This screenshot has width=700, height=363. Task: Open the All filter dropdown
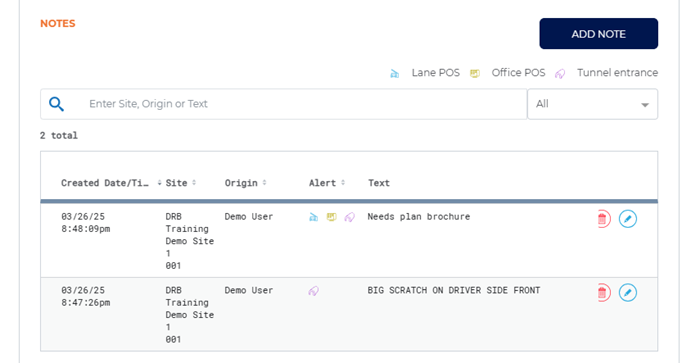point(592,104)
